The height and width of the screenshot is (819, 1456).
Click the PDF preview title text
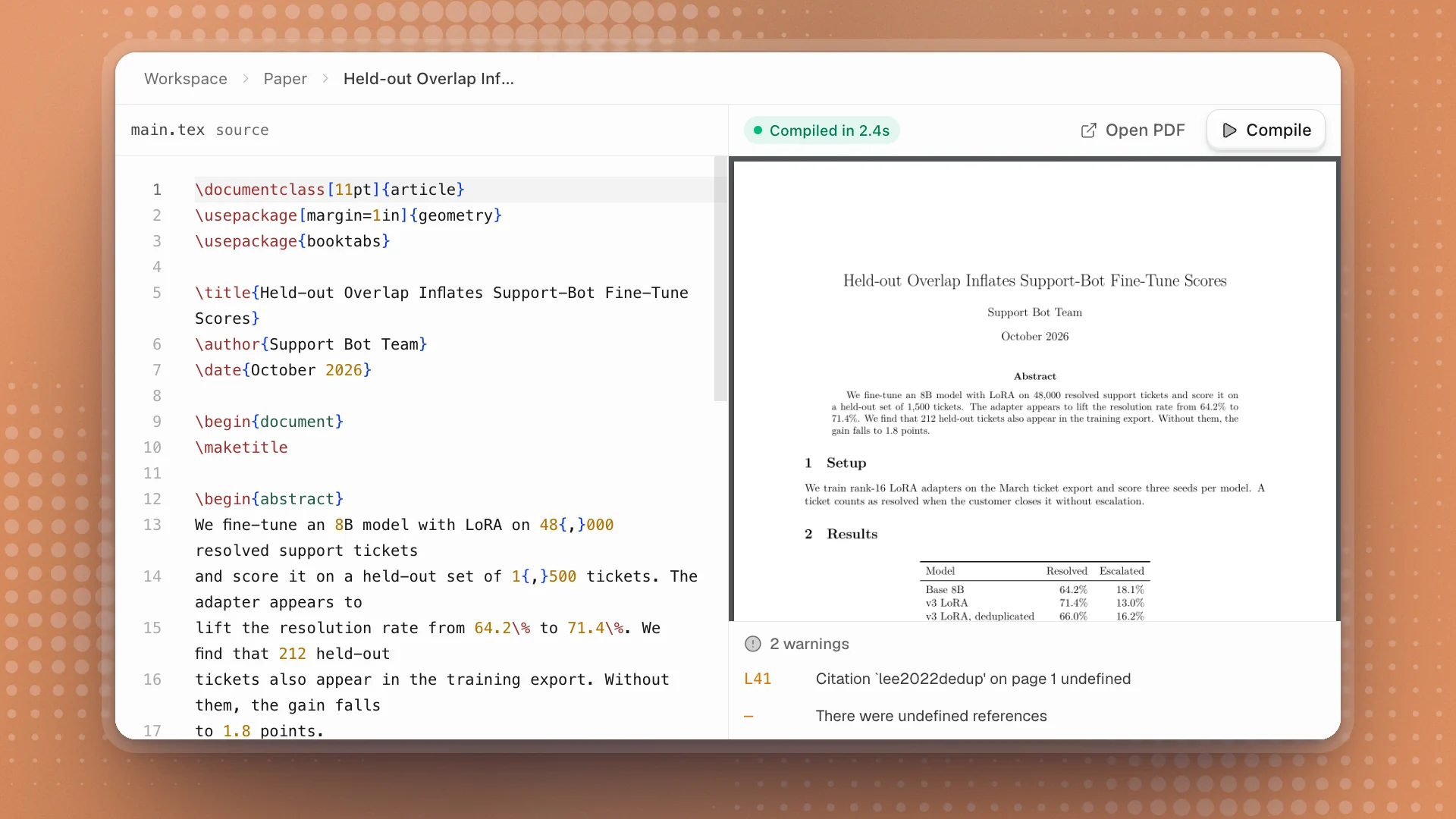[1034, 281]
